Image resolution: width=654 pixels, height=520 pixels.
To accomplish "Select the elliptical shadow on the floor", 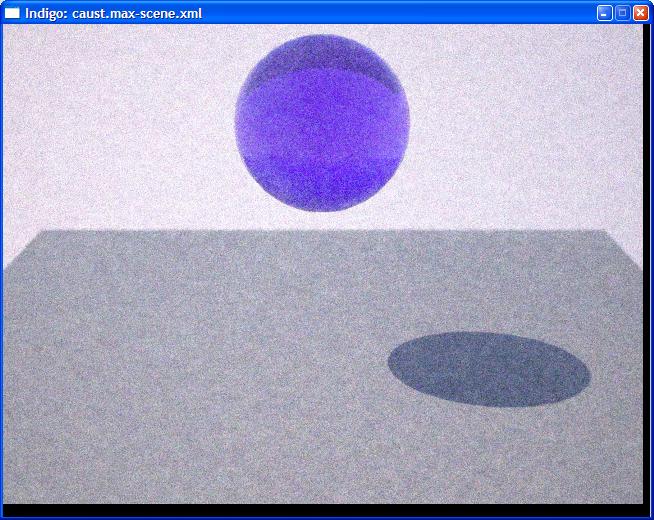I will [489, 369].
